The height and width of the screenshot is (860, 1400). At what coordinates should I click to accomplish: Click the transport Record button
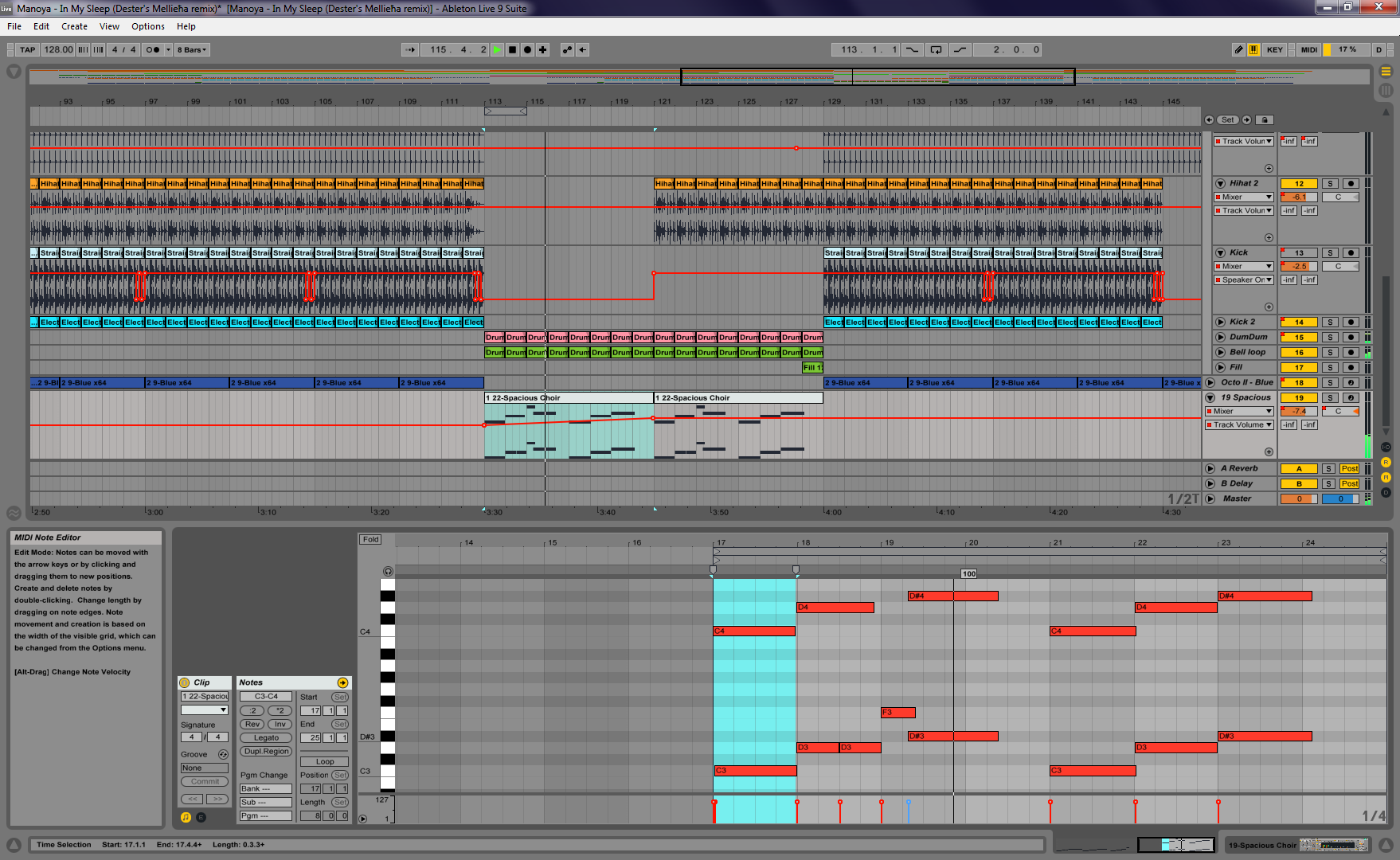[527, 49]
